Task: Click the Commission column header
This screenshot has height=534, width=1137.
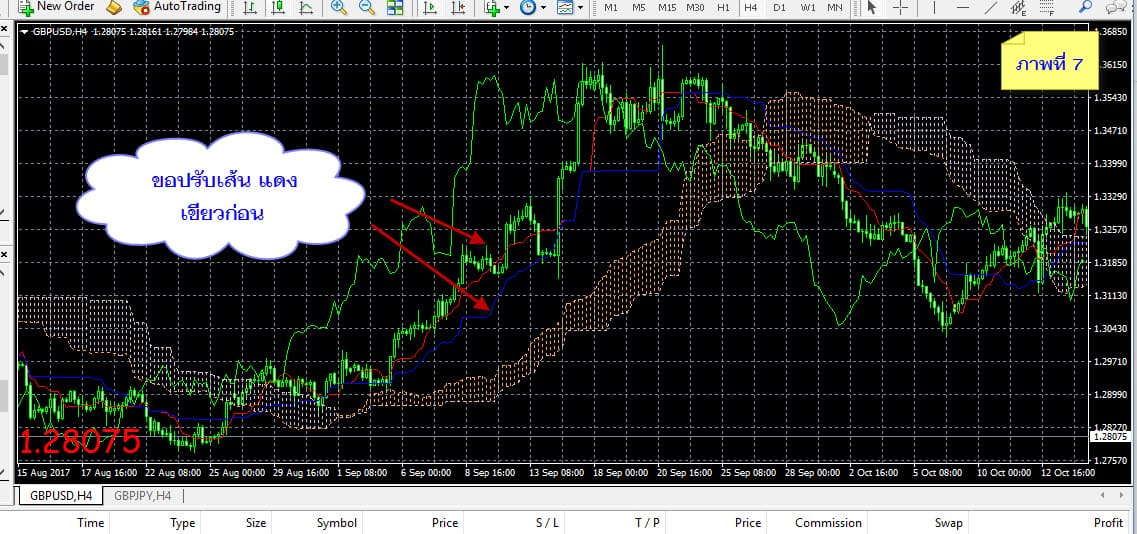Action: coord(828,522)
